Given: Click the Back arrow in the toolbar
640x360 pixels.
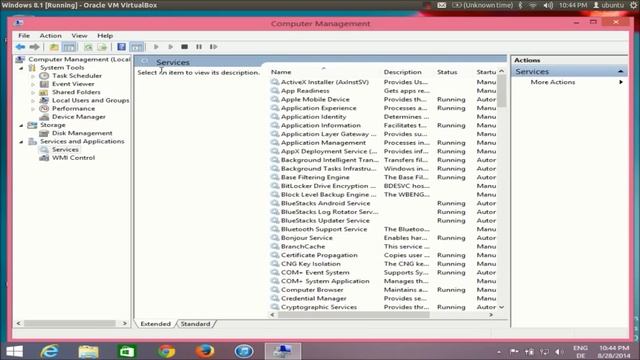Looking at the screenshot, I should pyautogui.click(x=20, y=47).
